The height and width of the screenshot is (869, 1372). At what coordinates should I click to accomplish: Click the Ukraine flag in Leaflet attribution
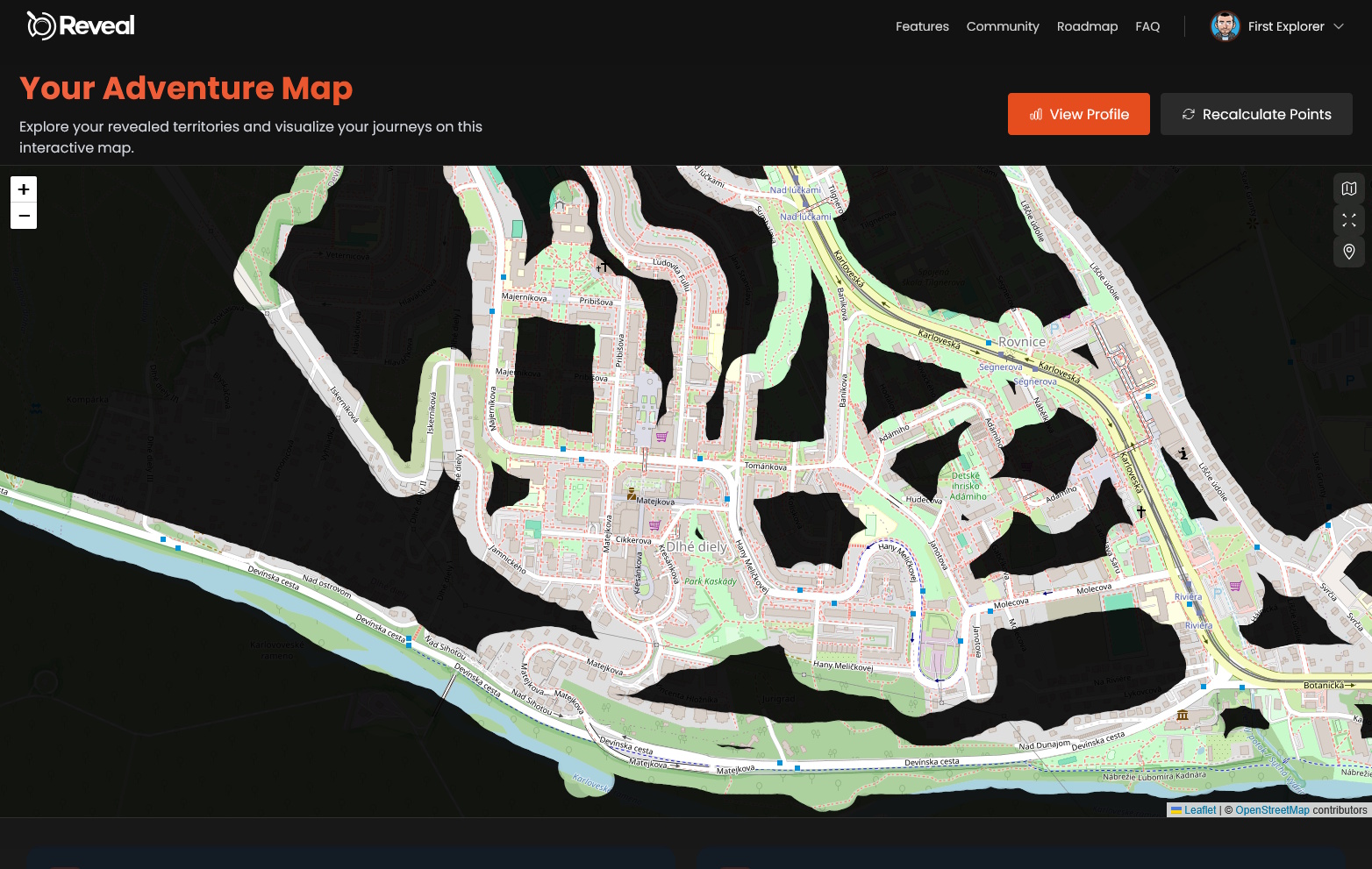pos(1175,810)
